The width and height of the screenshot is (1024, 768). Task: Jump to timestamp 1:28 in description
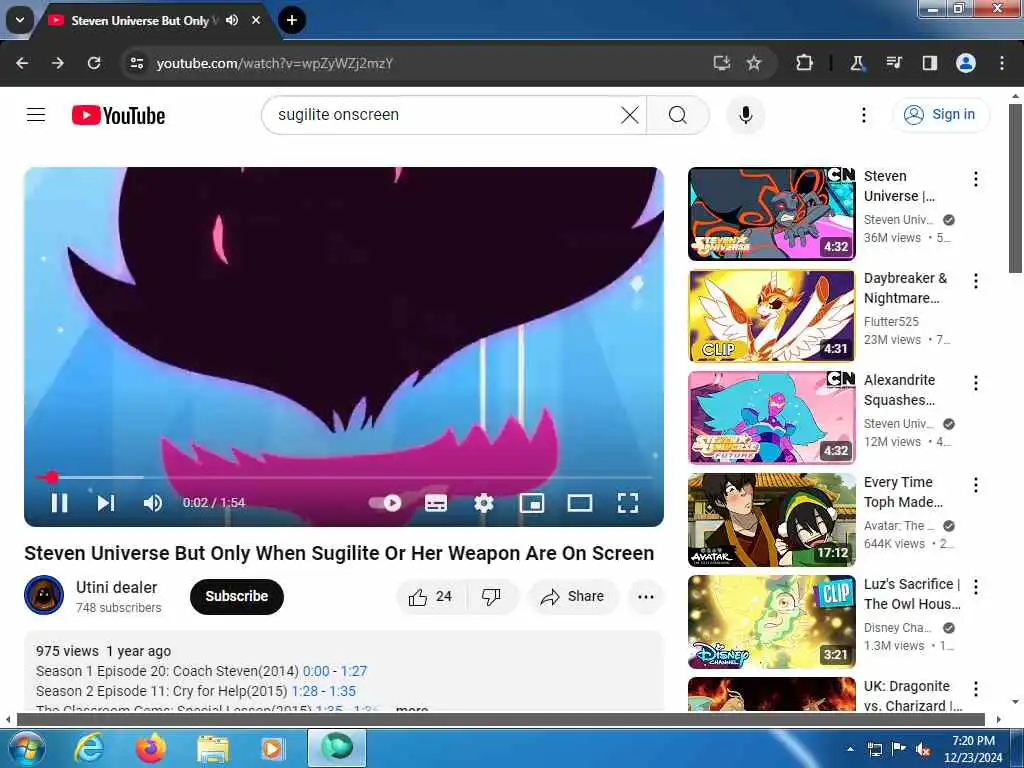click(304, 691)
